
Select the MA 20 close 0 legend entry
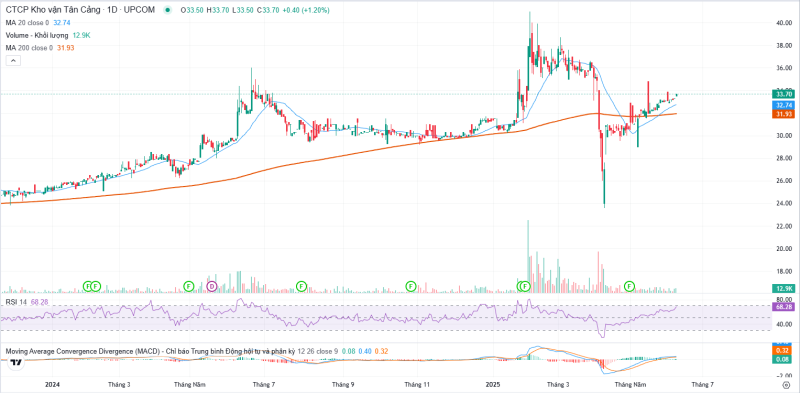[28, 23]
